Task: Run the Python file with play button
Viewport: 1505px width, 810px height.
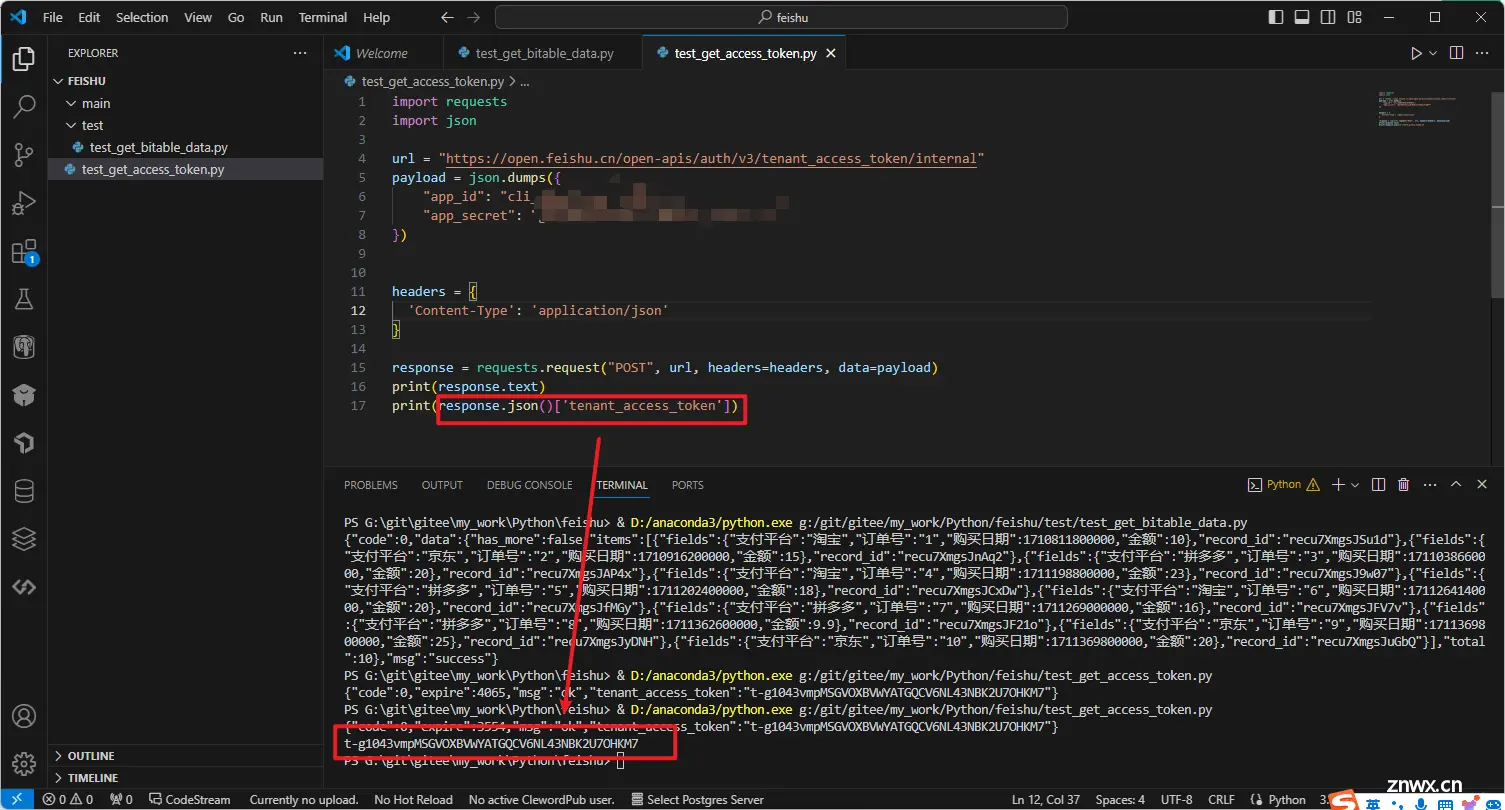Action: coord(1416,53)
